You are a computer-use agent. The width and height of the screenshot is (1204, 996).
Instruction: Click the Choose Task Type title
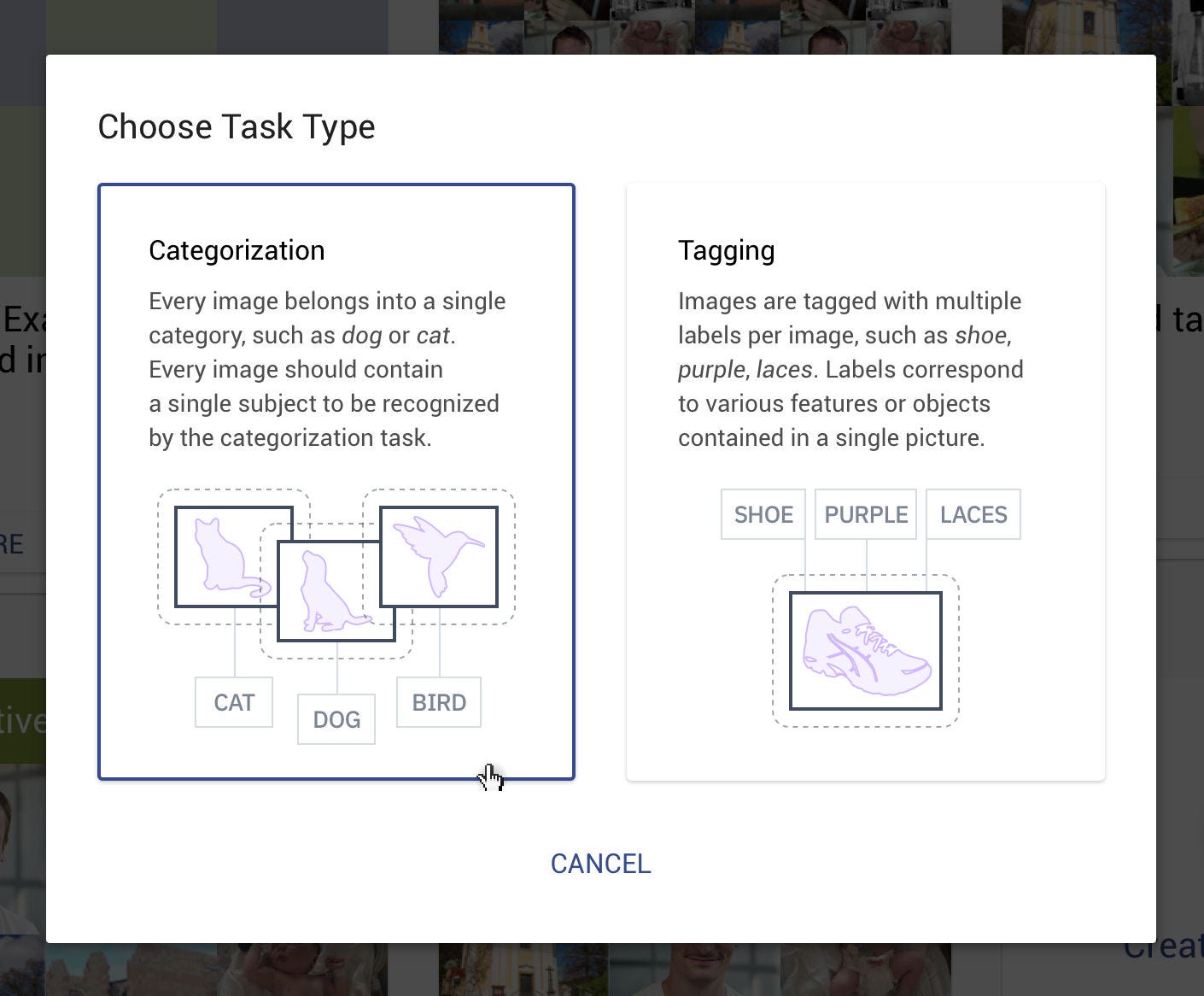pyautogui.click(x=237, y=126)
